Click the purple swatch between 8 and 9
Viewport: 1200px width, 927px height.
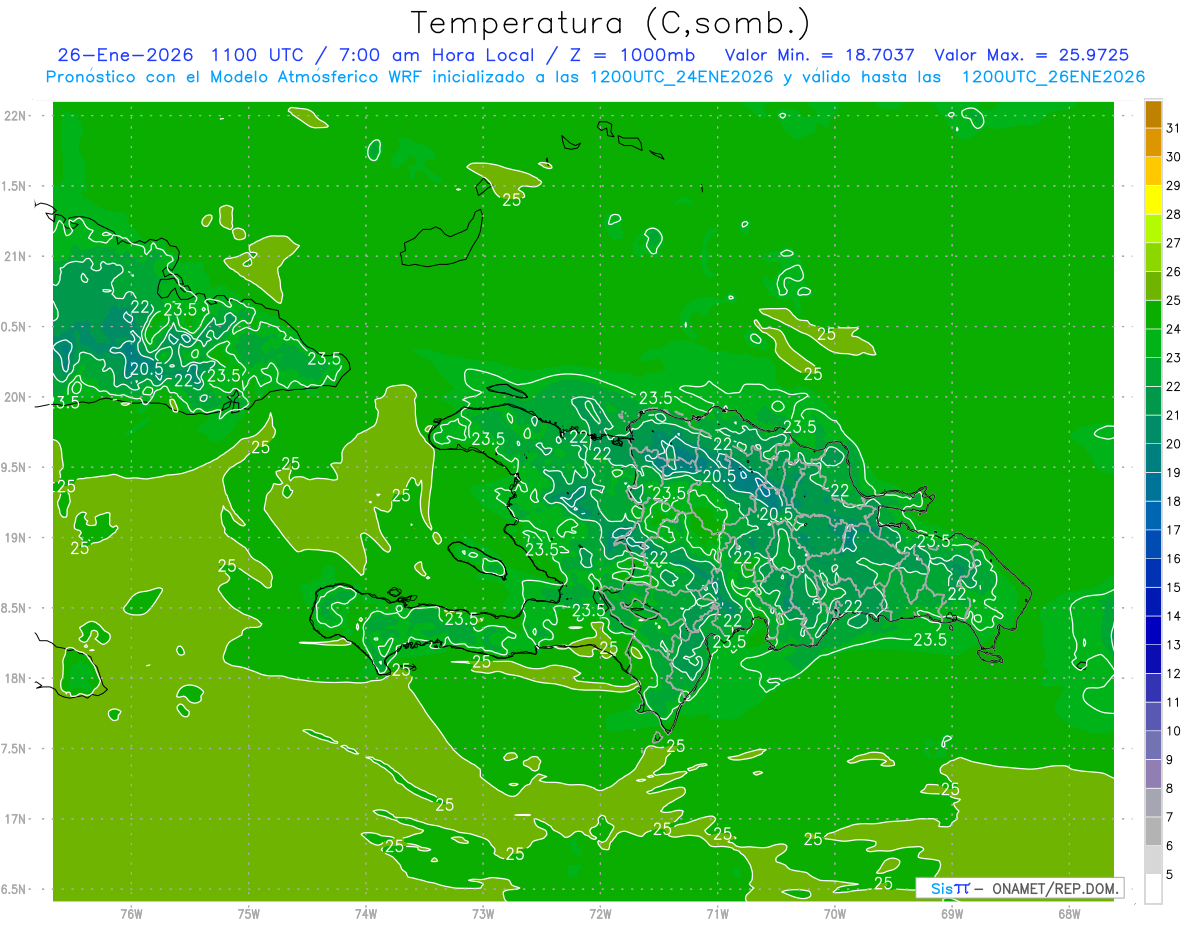coord(1153,774)
